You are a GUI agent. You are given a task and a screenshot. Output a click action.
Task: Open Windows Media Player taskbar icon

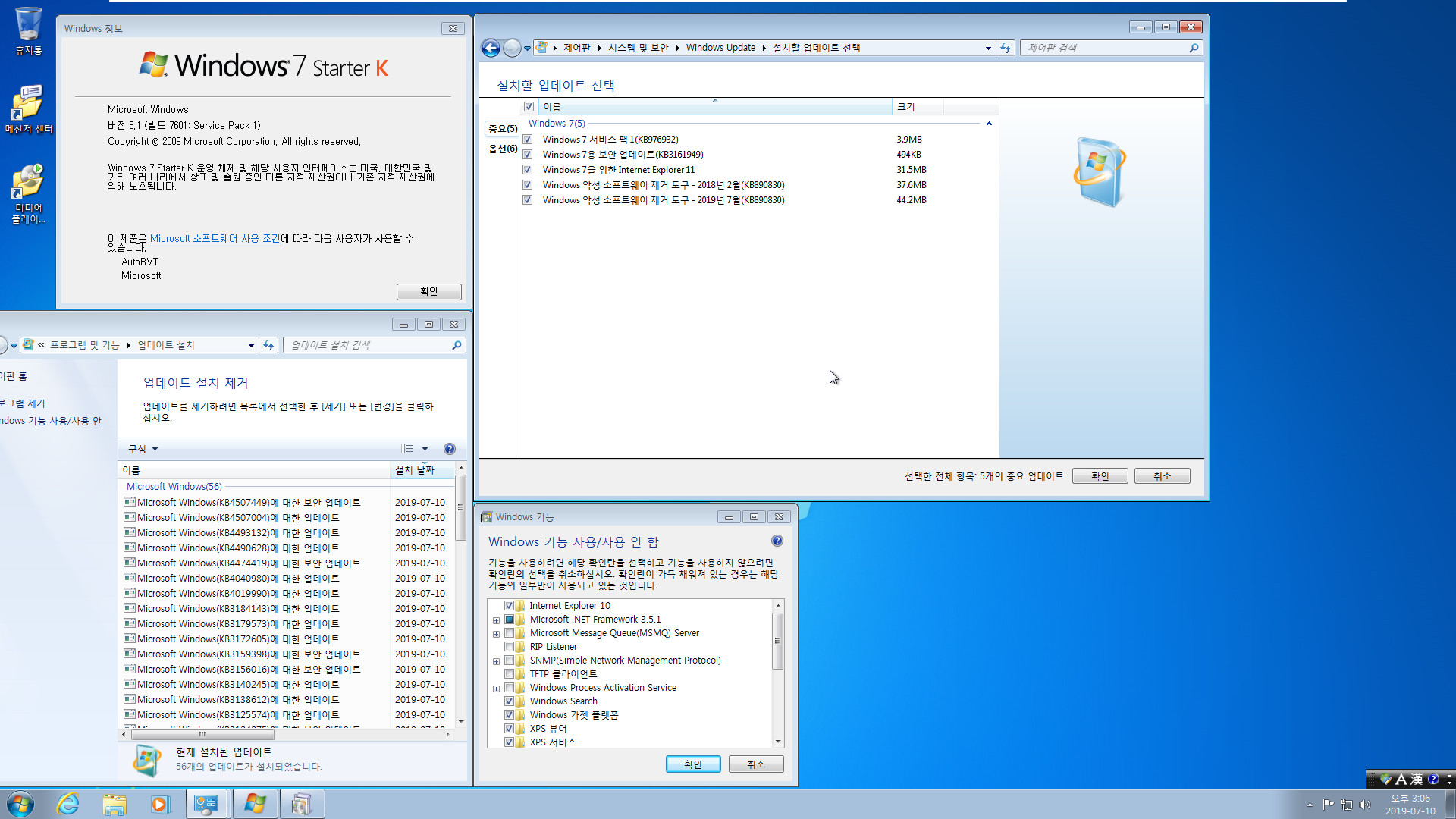[160, 804]
